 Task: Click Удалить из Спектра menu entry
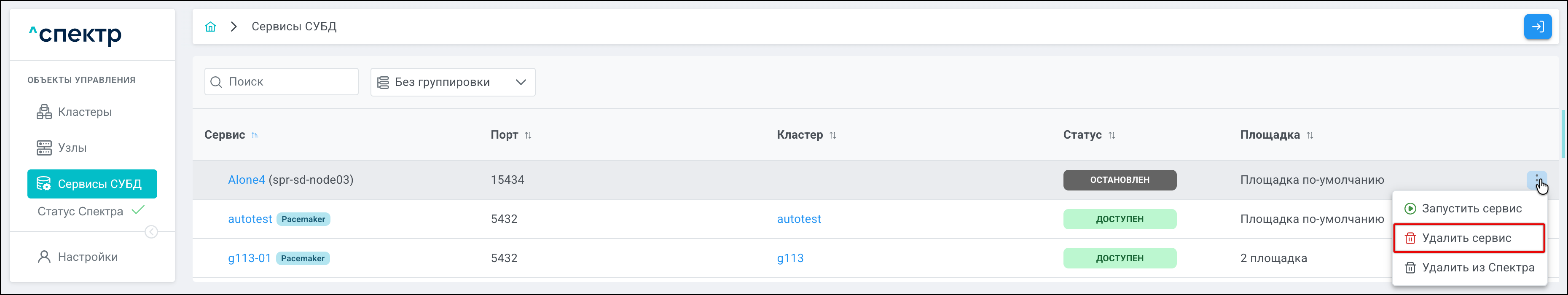point(1477,268)
